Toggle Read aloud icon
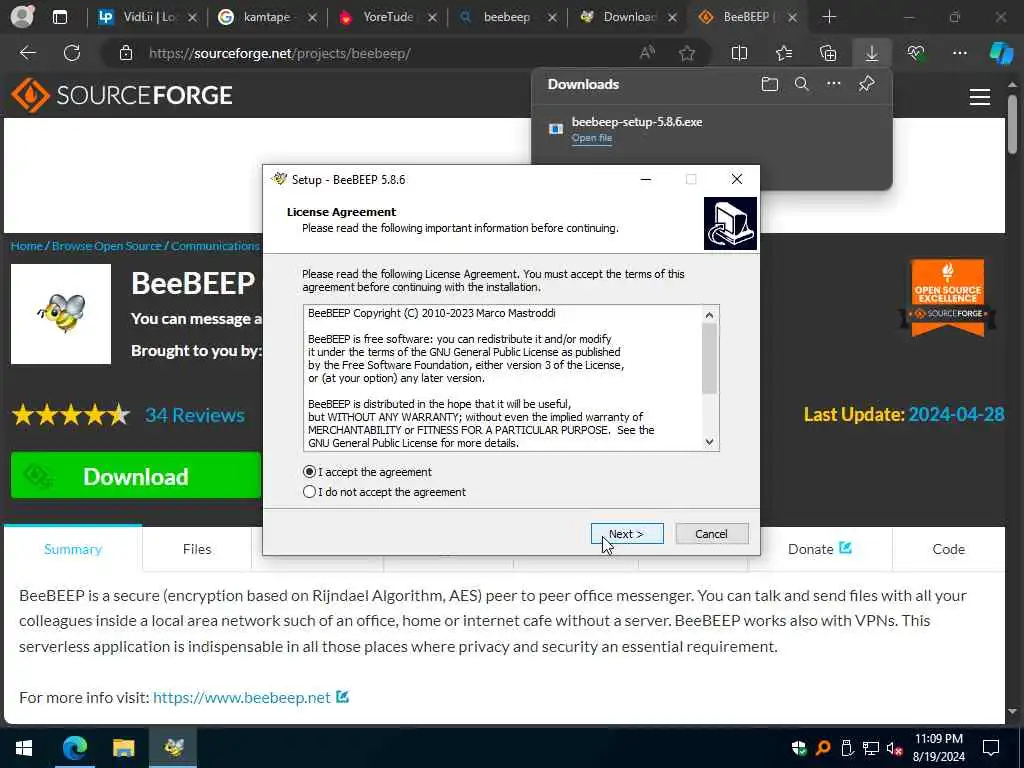 coord(647,53)
